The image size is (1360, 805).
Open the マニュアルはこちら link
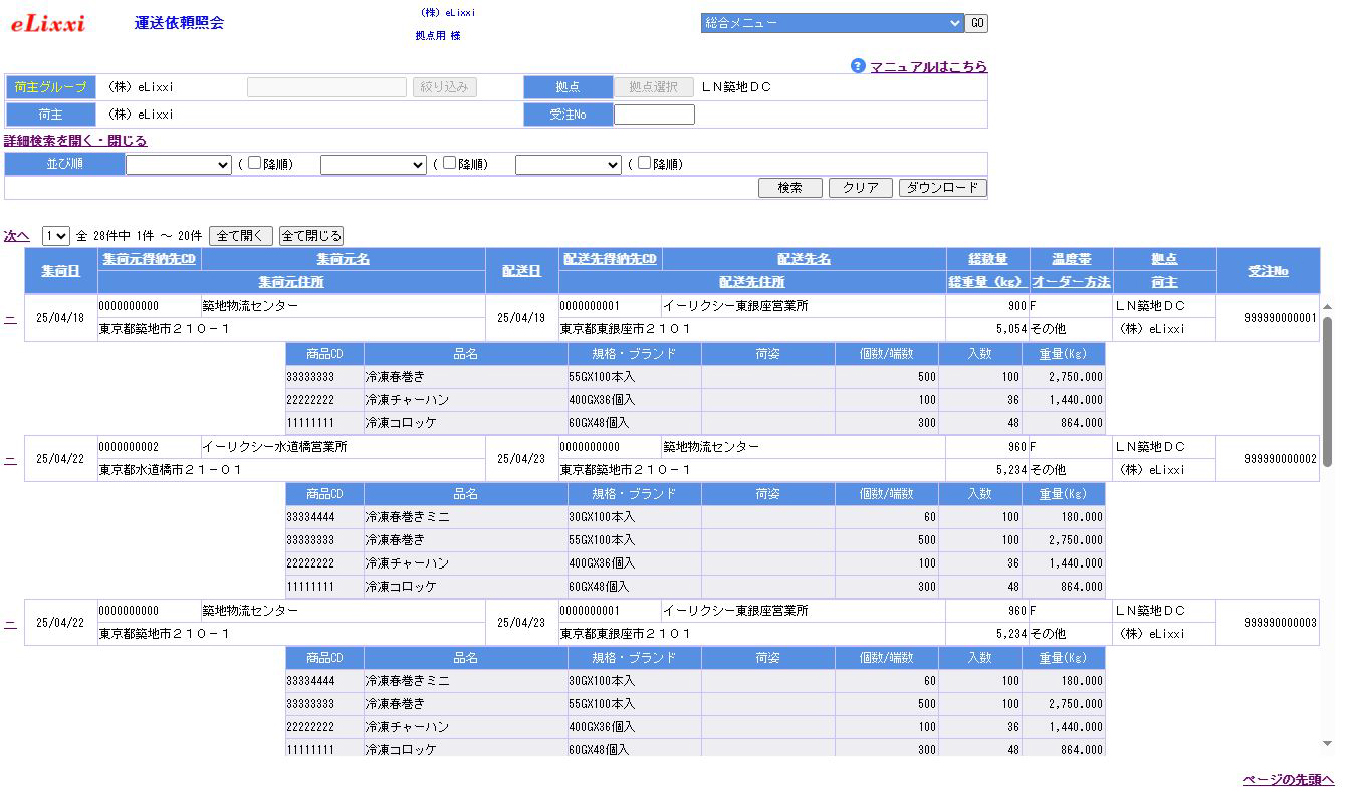click(928, 67)
